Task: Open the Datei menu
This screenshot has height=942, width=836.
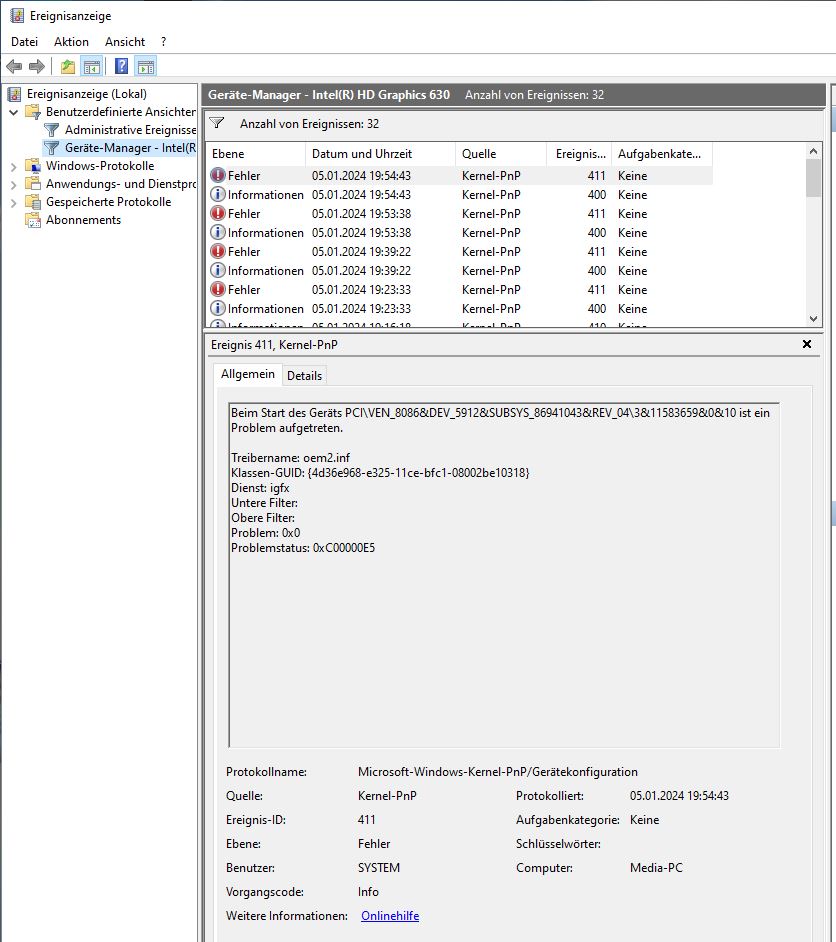Action: point(25,41)
